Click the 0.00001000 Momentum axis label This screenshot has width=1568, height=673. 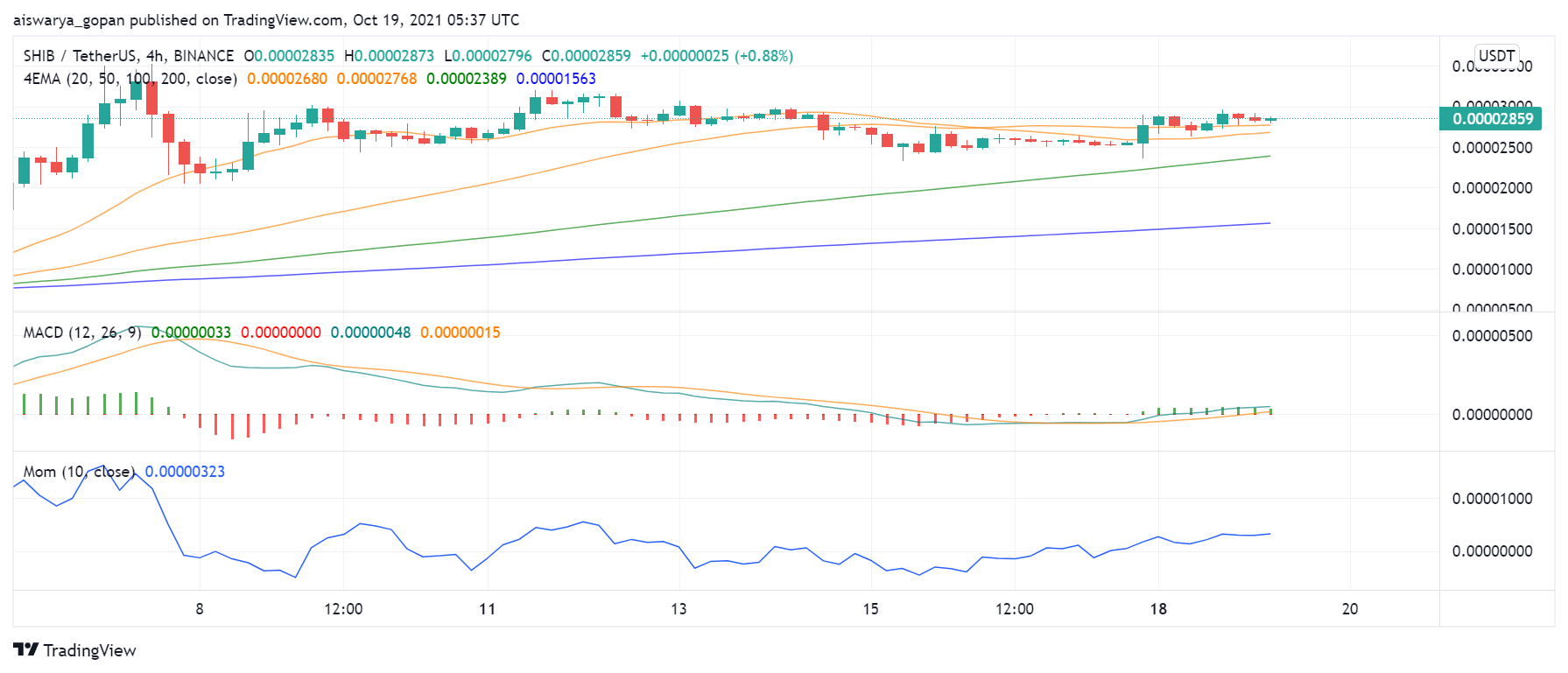tap(1492, 499)
